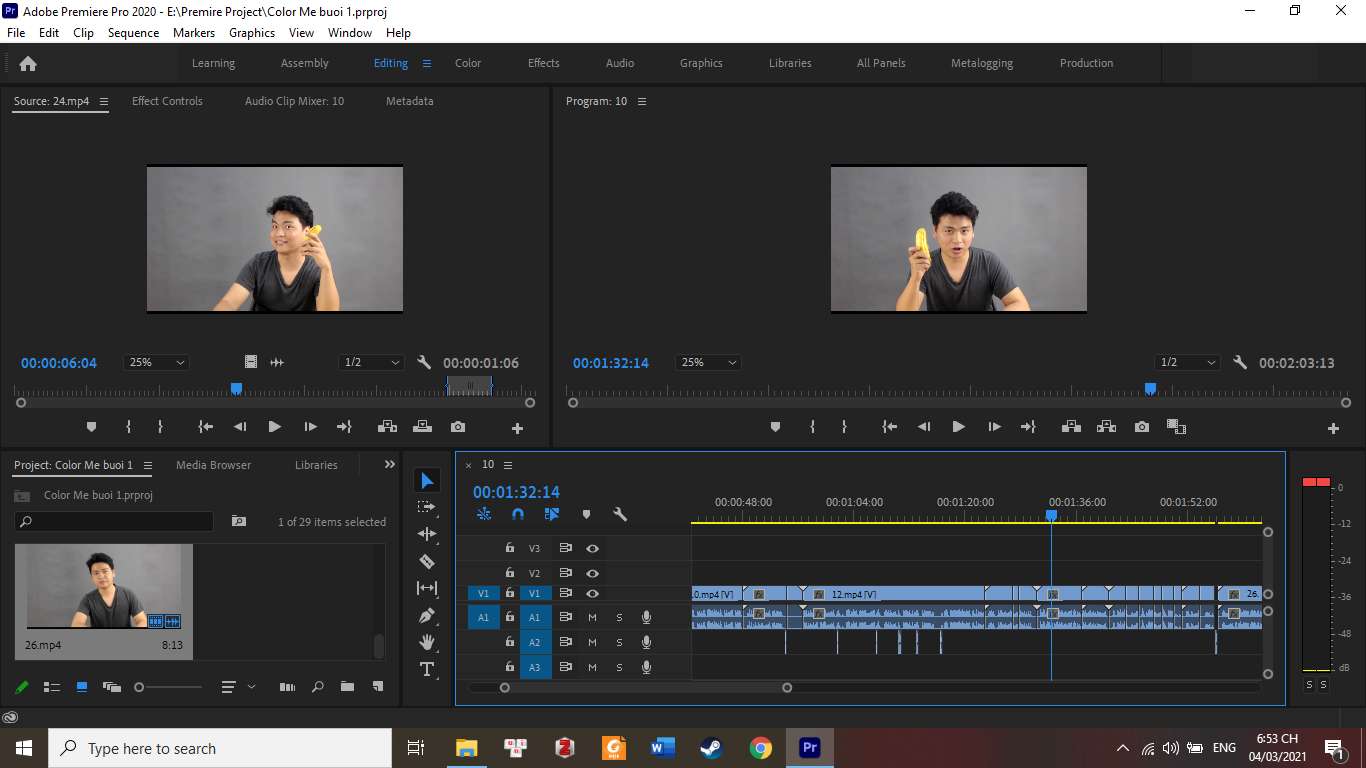This screenshot has width=1366, height=768.
Task: Play the Program monitor
Action: click(958, 427)
